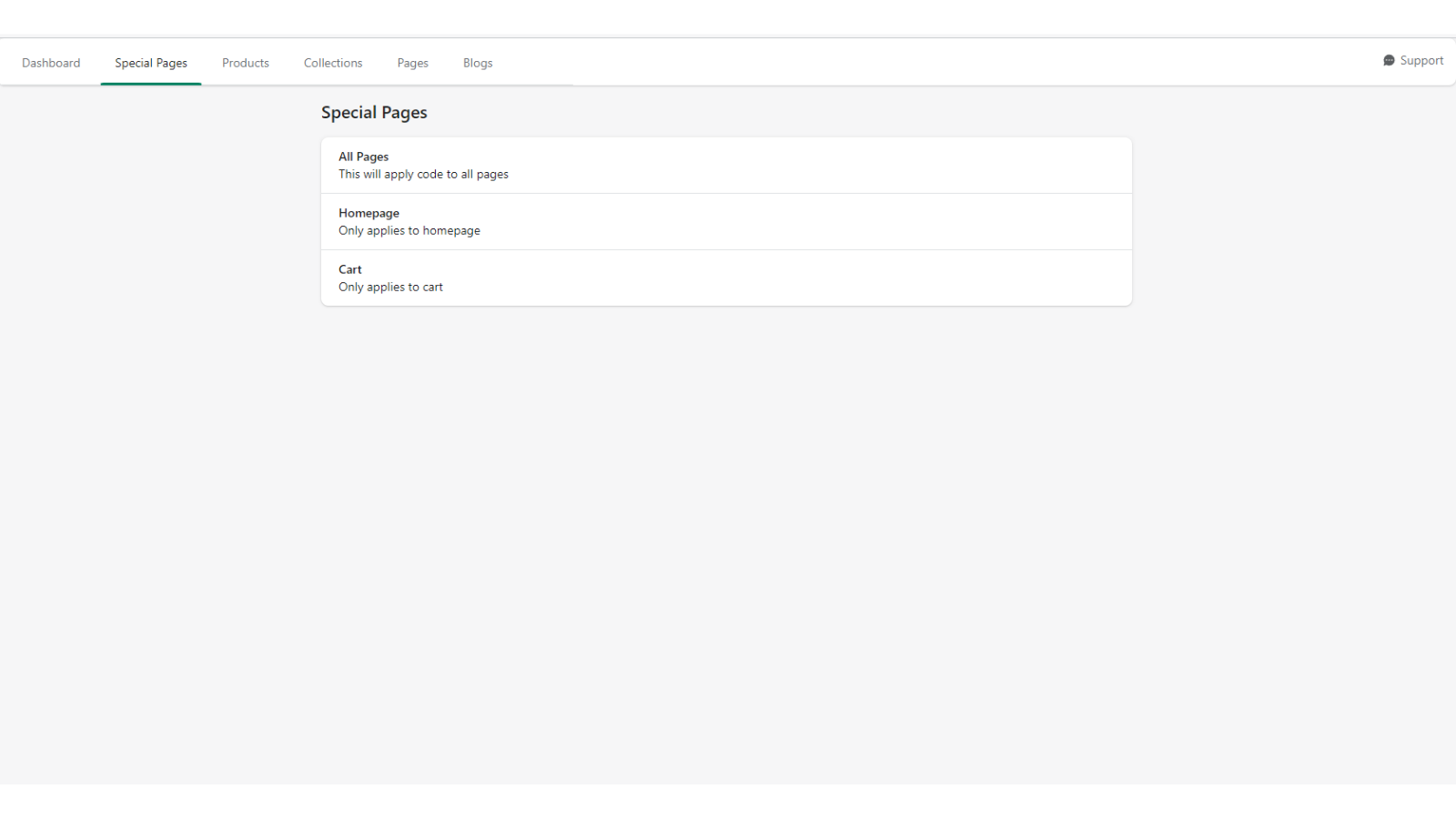
Task: Open the Pages tab
Action: click(412, 63)
